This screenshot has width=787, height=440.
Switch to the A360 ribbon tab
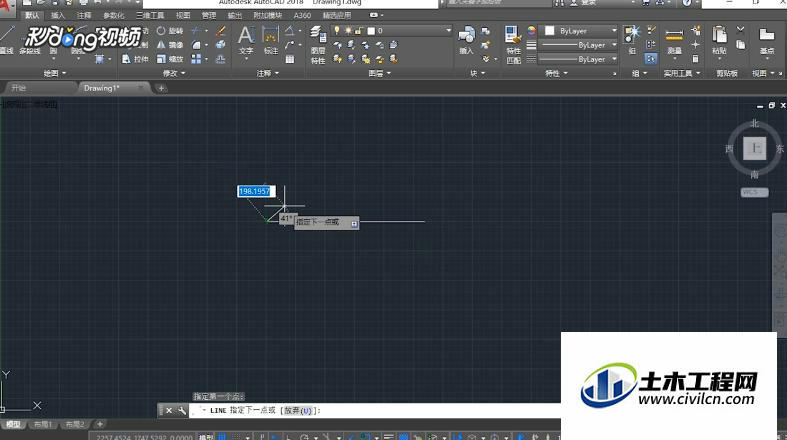pos(302,16)
